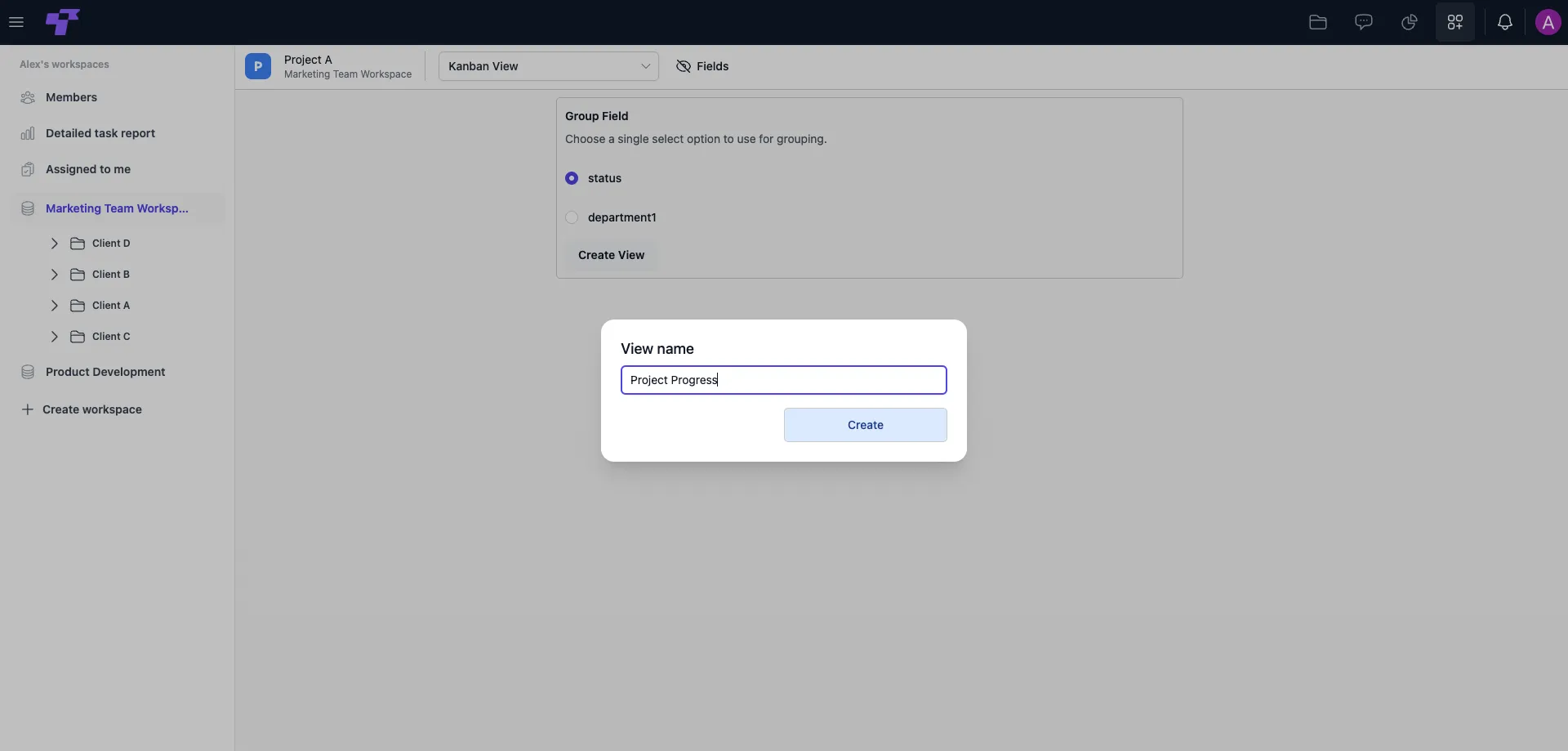This screenshot has width=1568, height=751.
Task: Open Detailed task report
Action: click(x=100, y=133)
